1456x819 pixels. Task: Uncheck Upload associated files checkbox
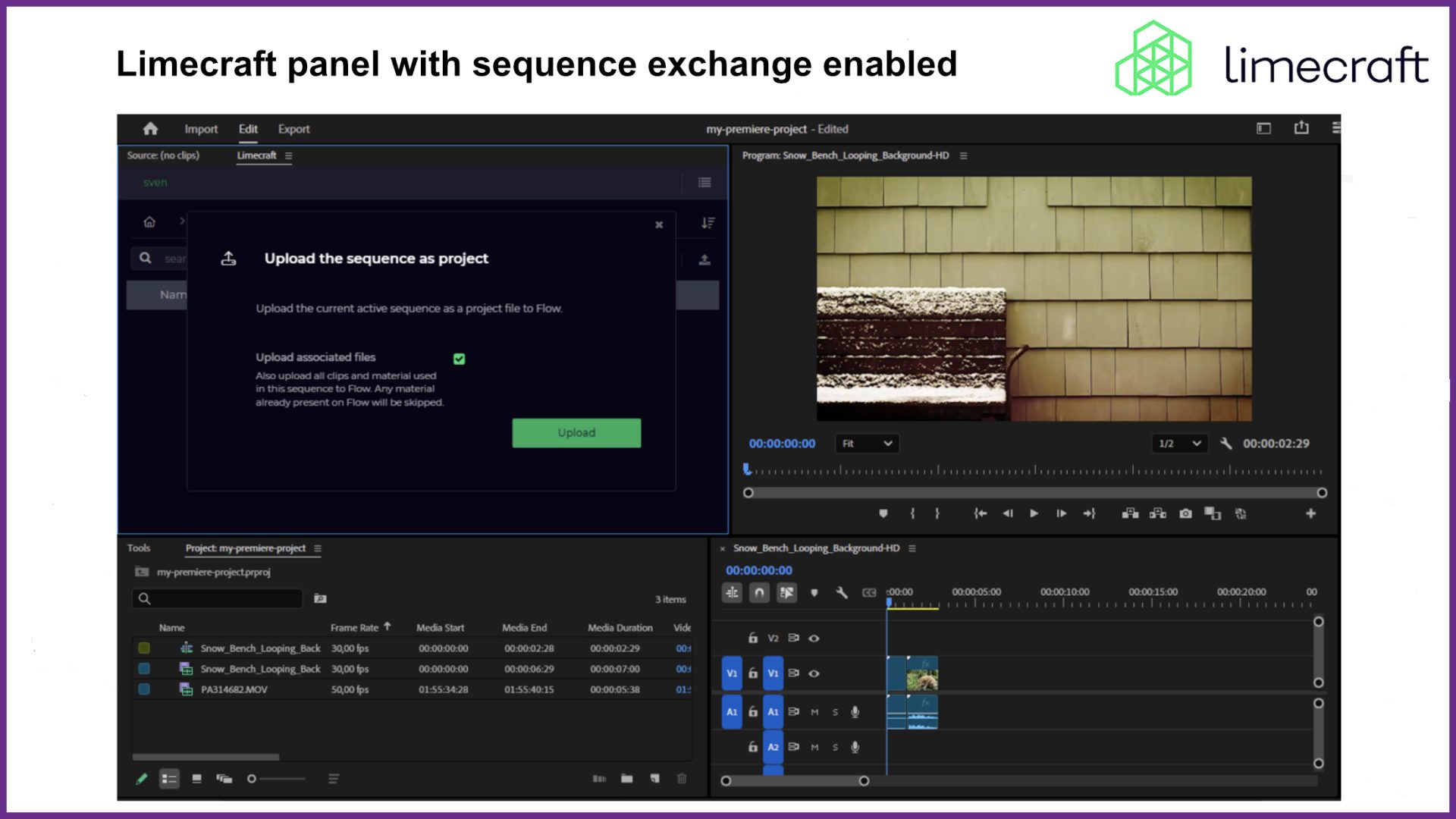coord(459,359)
